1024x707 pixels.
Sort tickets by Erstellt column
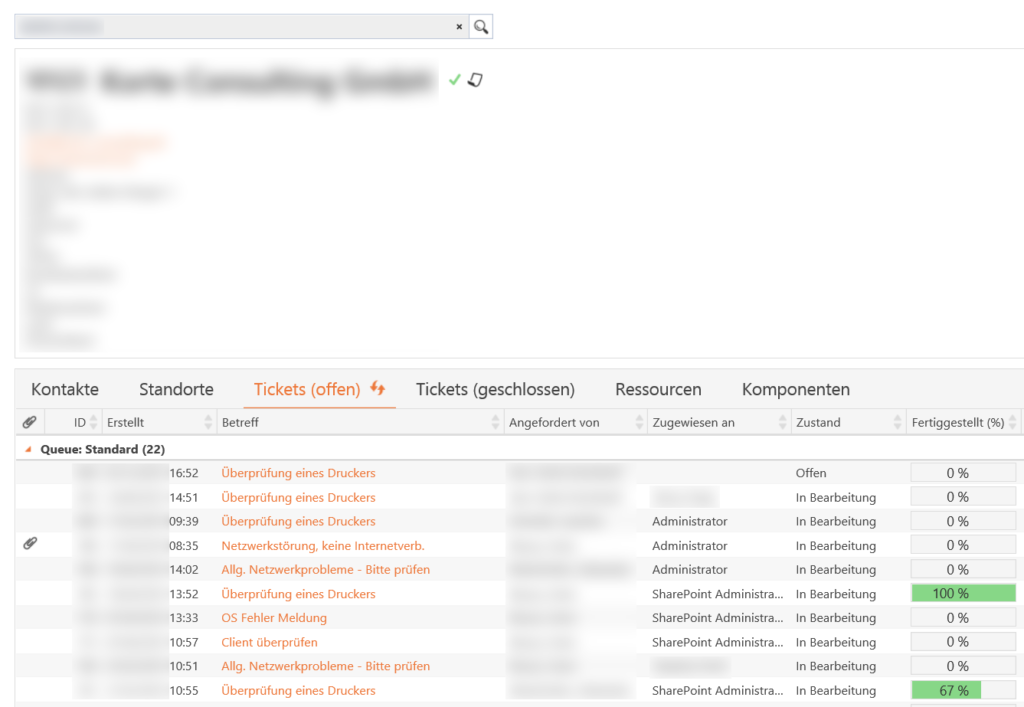point(125,422)
